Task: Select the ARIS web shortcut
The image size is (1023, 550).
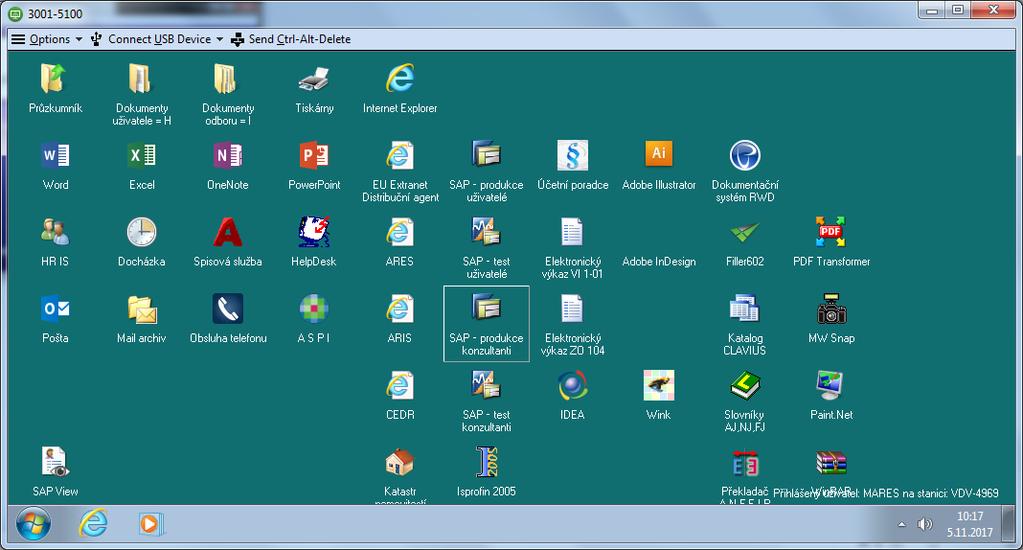Action: click(x=399, y=309)
